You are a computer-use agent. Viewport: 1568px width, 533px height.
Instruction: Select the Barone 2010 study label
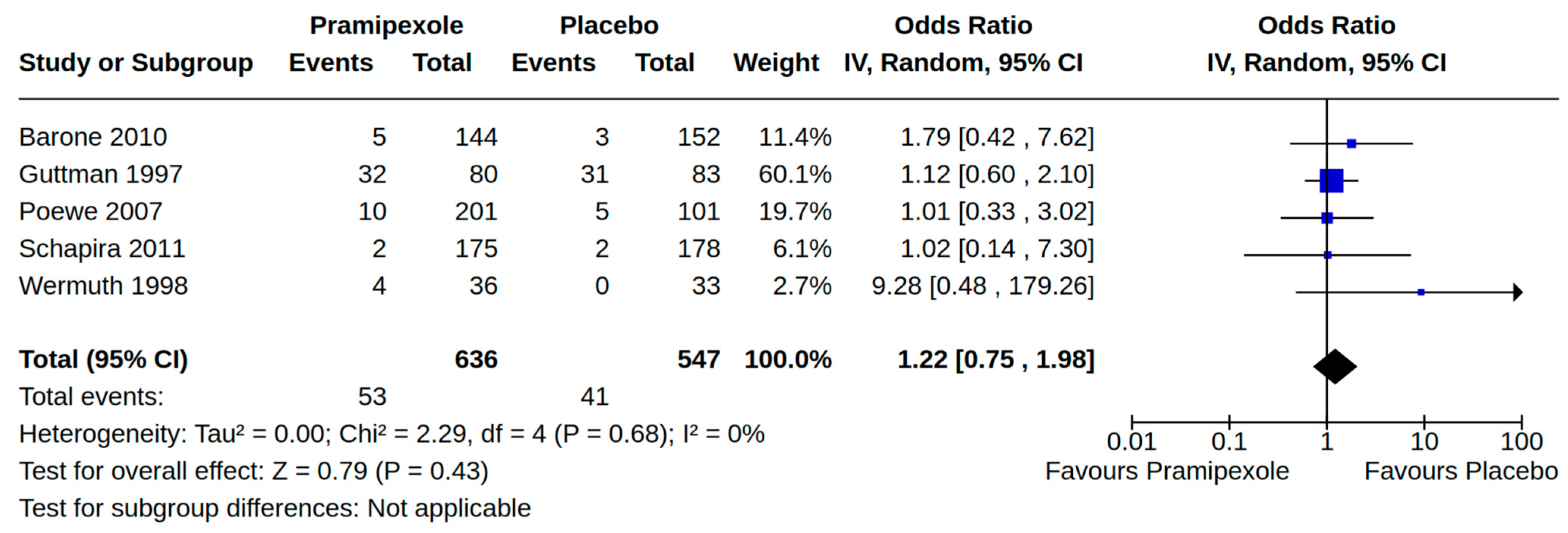click(93, 137)
